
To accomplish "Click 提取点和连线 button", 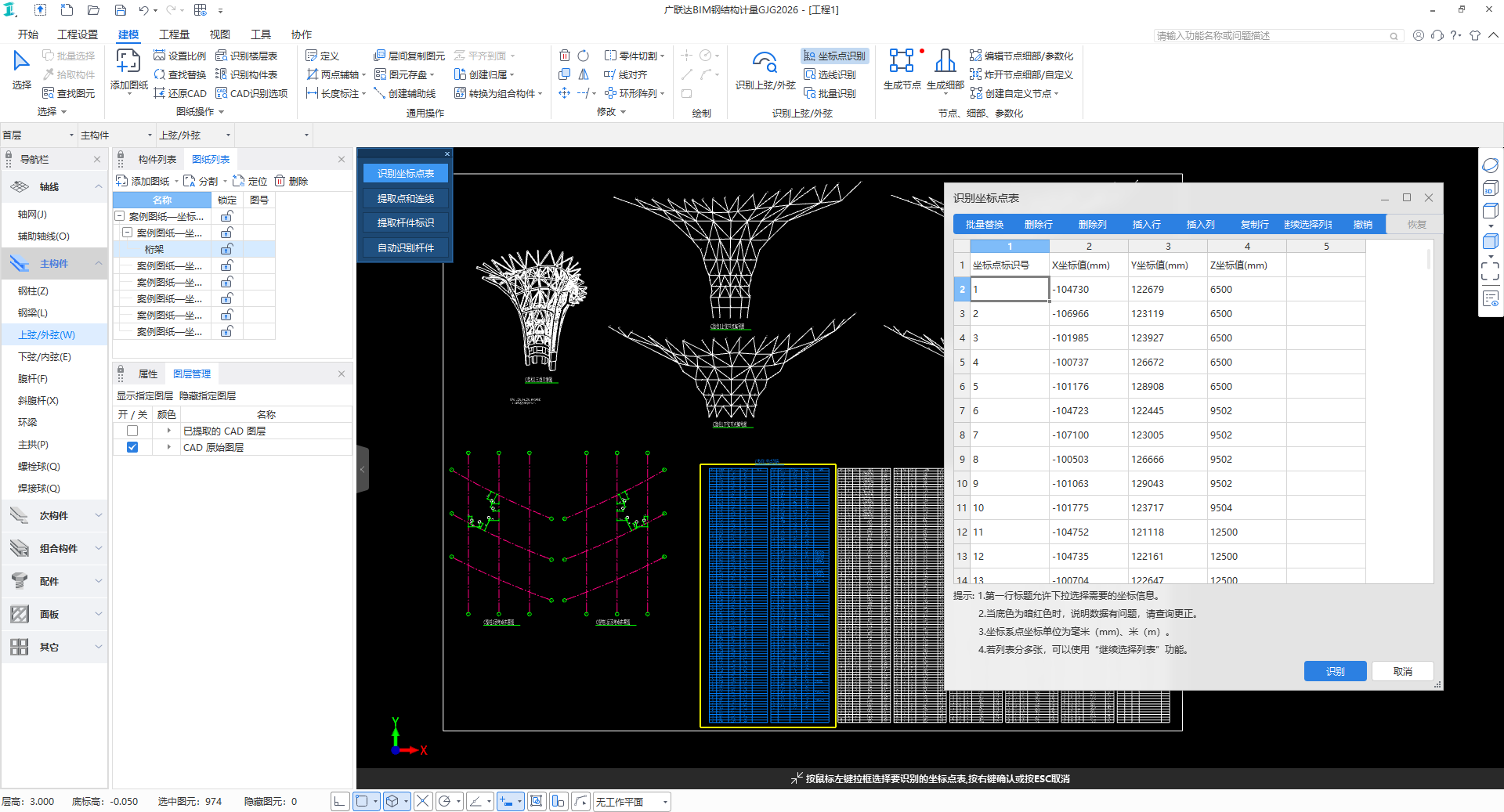I will [x=405, y=198].
